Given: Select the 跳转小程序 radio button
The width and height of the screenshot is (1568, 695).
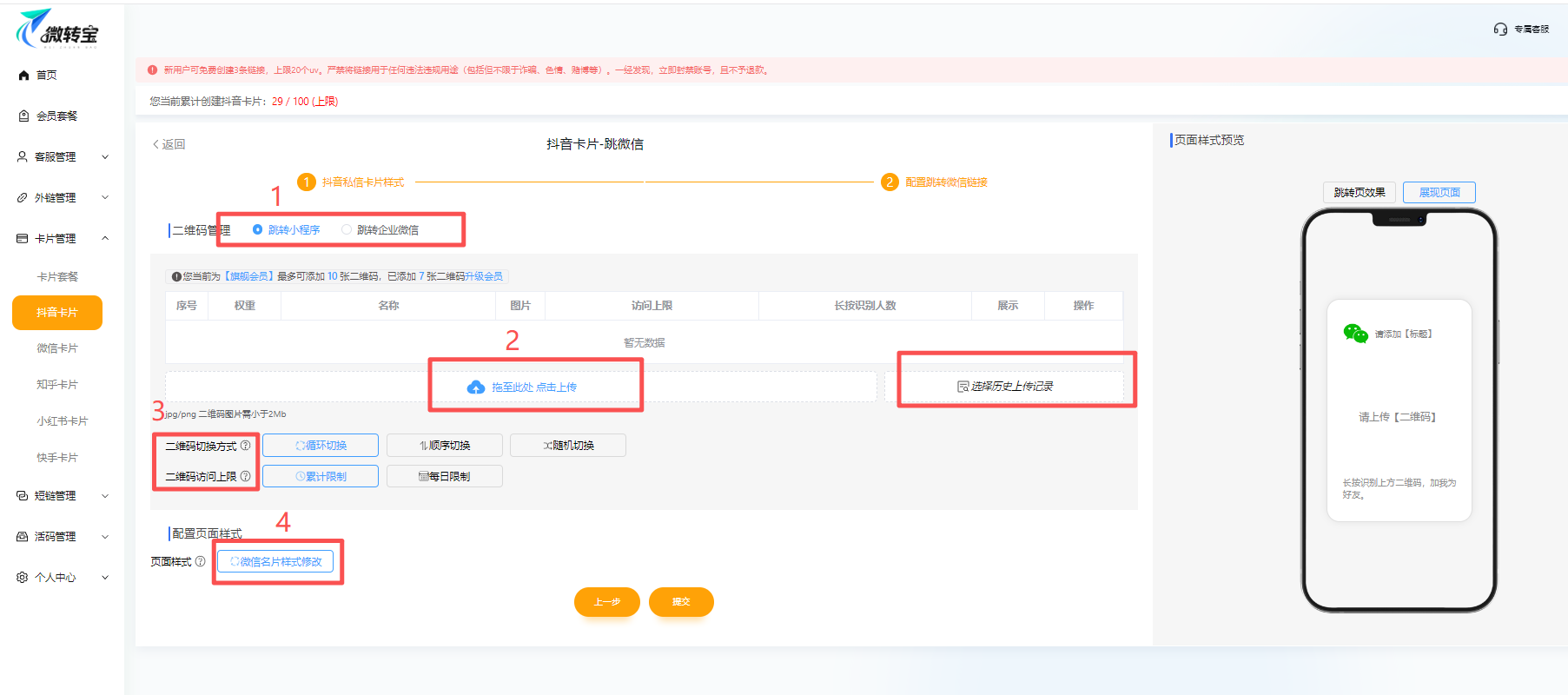Looking at the screenshot, I should pyautogui.click(x=257, y=230).
